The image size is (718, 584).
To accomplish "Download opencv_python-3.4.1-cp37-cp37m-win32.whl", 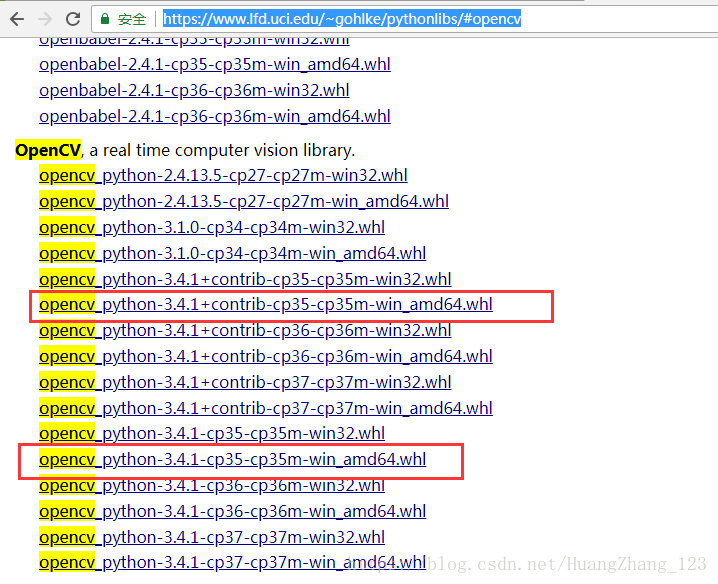I will [x=212, y=537].
